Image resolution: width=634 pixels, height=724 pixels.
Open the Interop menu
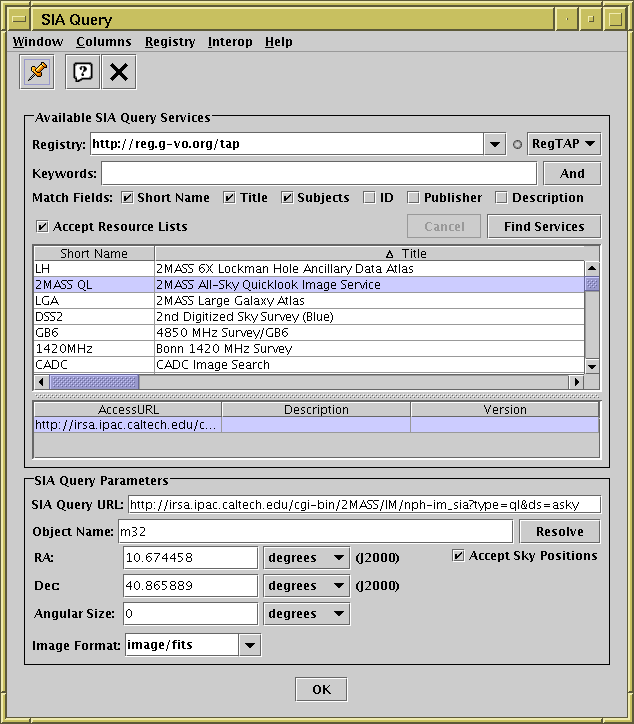(230, 42)
